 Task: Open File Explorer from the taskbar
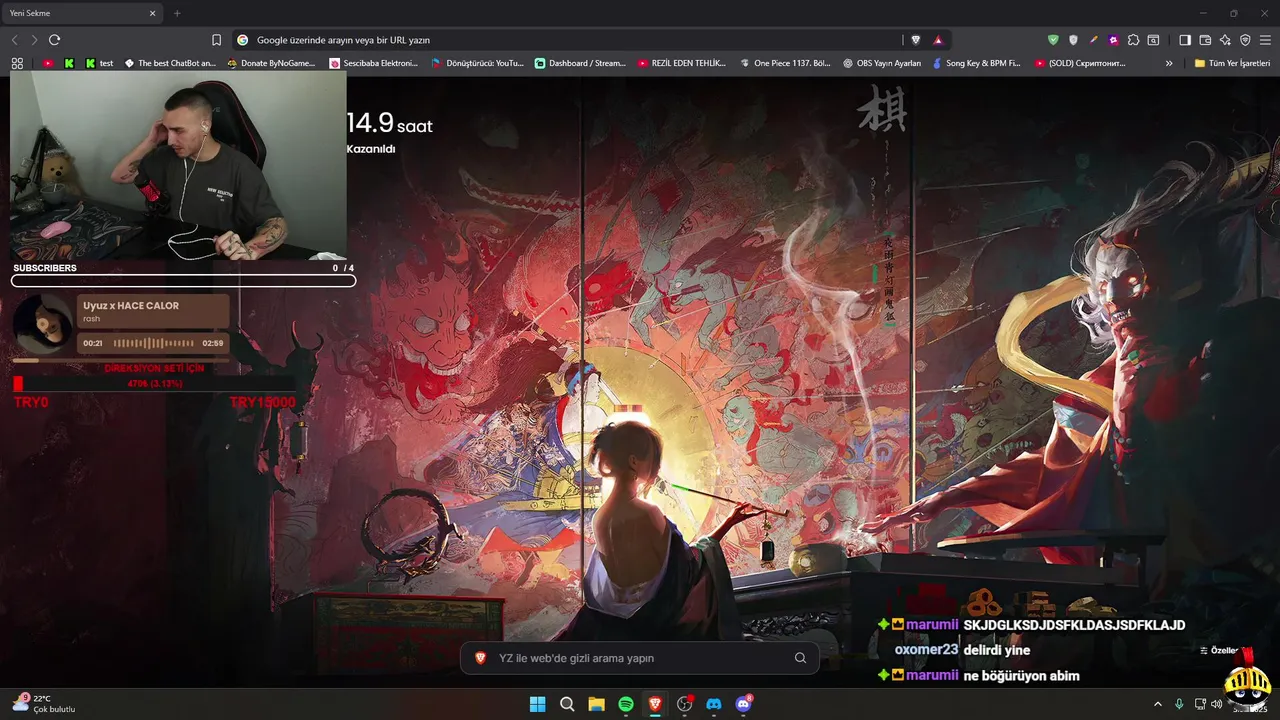tap(596, 704)
